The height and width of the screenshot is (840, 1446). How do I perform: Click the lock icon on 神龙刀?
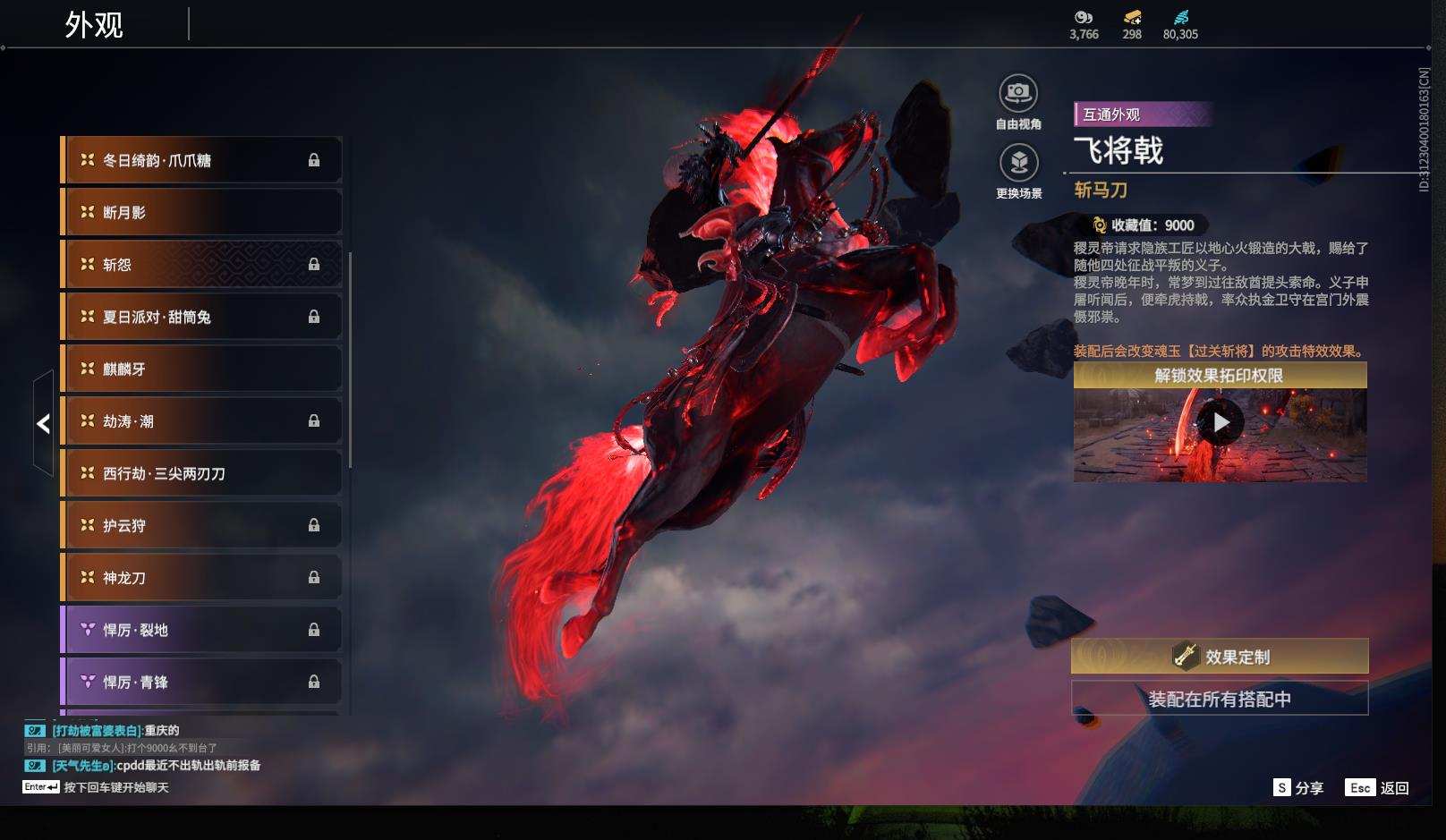[314, 578]
